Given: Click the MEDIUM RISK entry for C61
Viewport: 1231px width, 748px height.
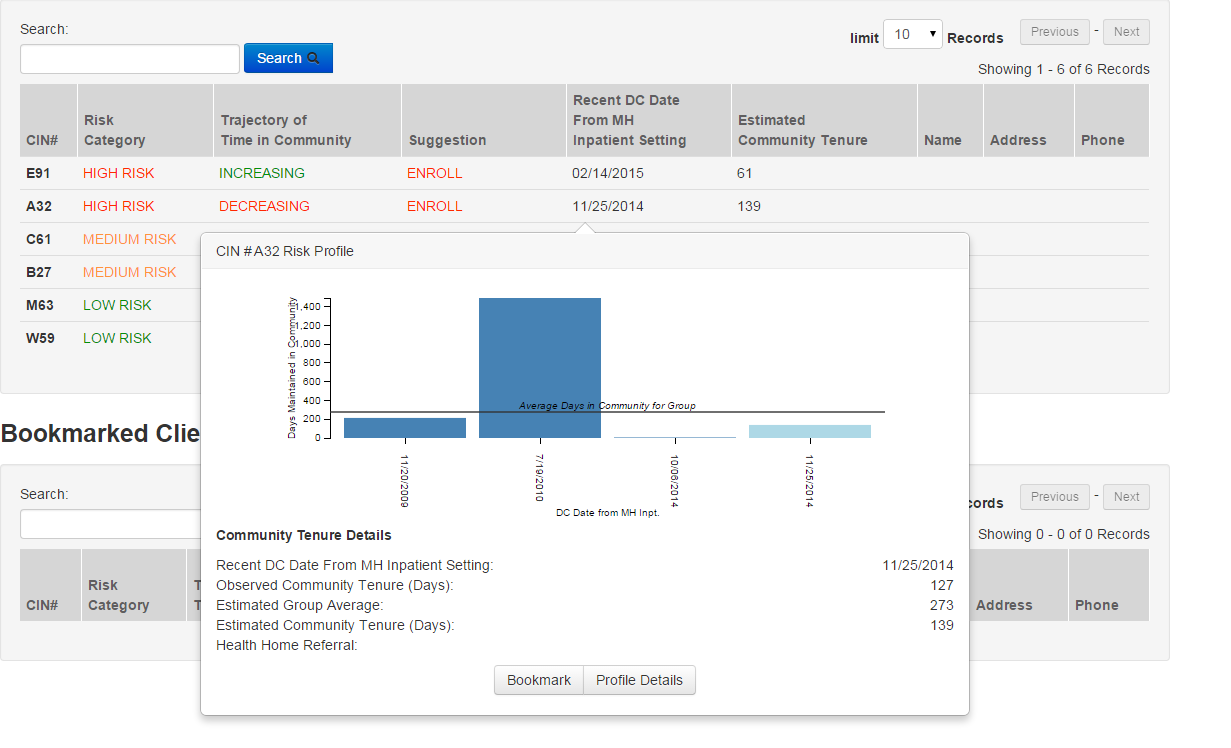Looking at the screenshot, I should click(128, 239).
